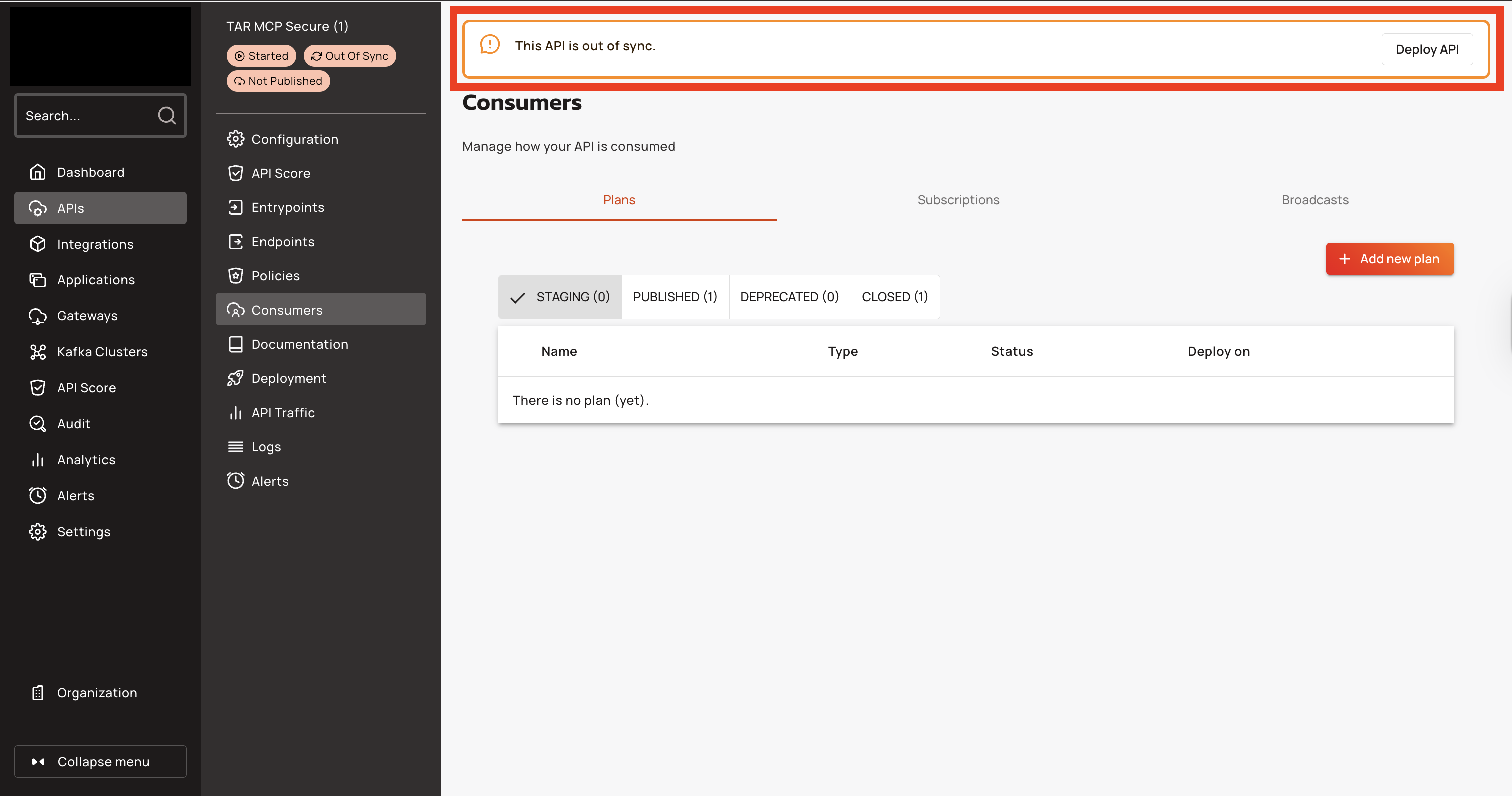Click the Documentation book icon

click(235, 344)
